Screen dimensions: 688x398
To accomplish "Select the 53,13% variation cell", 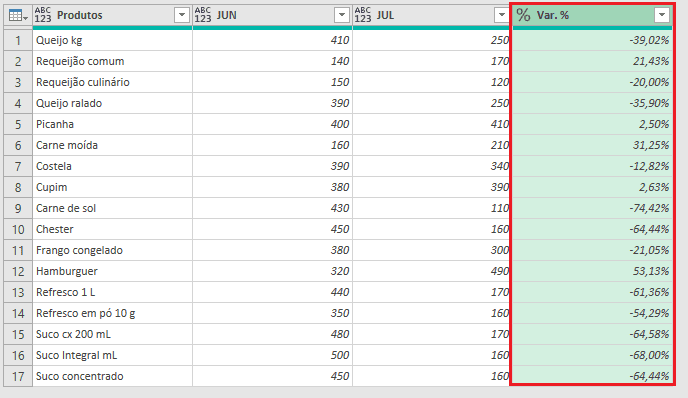I will pos(592,271).
